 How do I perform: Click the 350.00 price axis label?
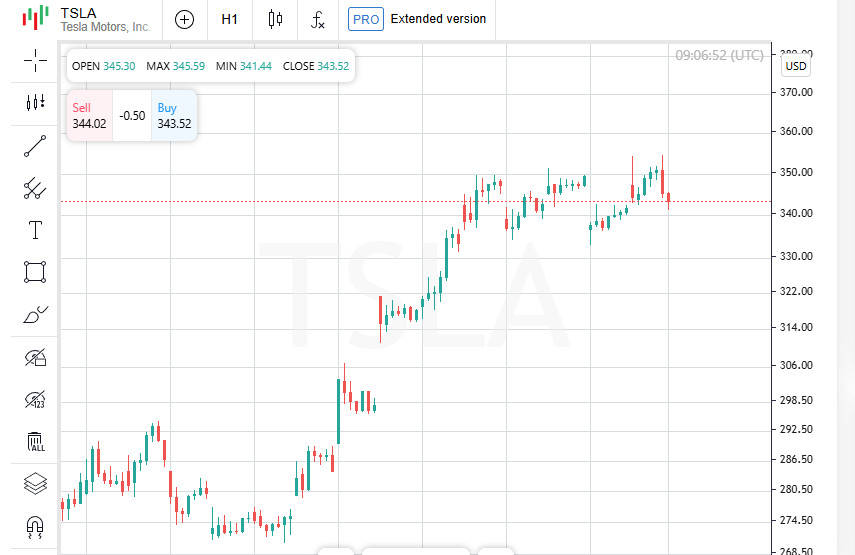pyautogui.click(x=796, y=172)
